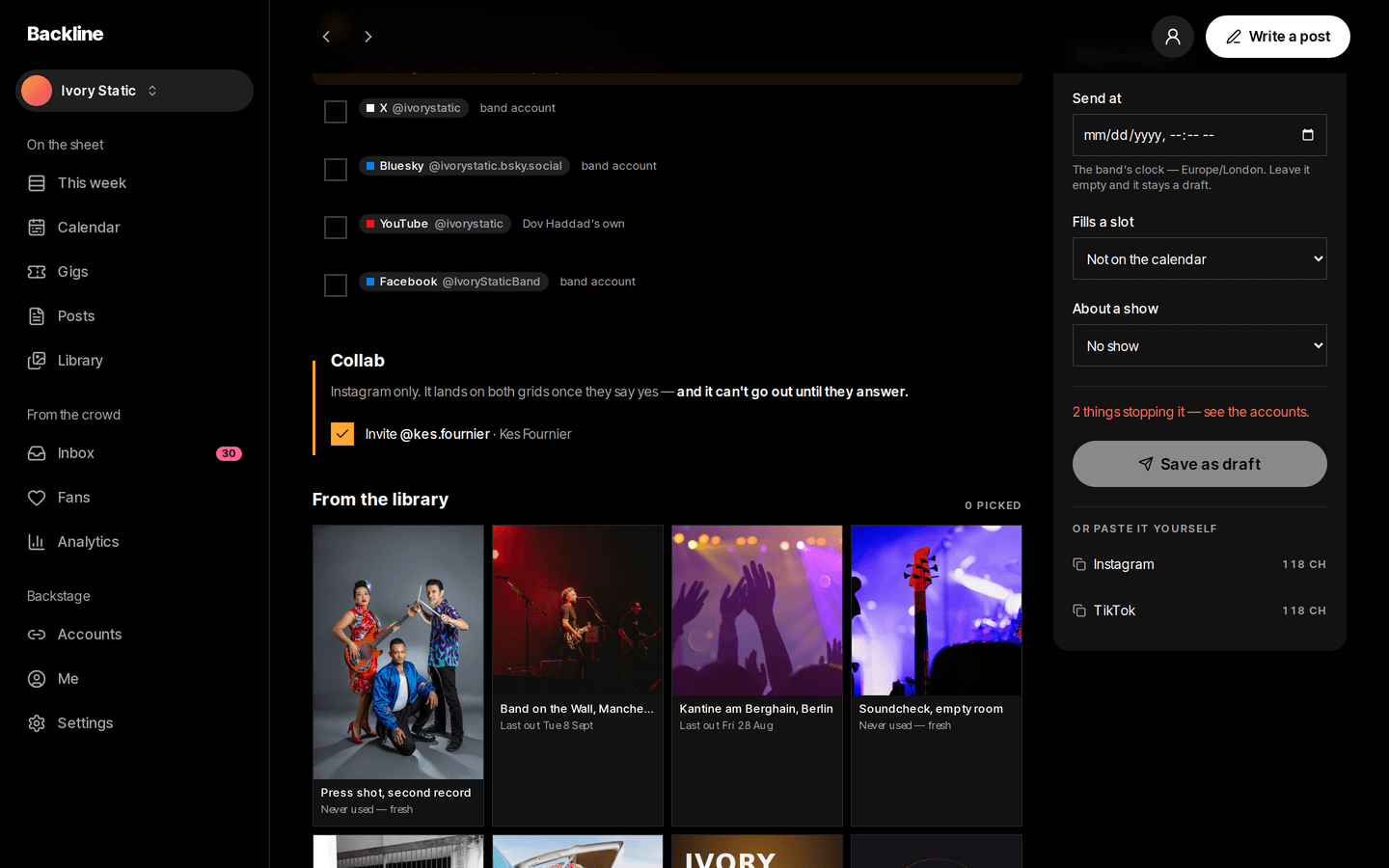Click the Me profile icon in sidebar
This screenshot has height=868, width=1389.
pos(37,679)
